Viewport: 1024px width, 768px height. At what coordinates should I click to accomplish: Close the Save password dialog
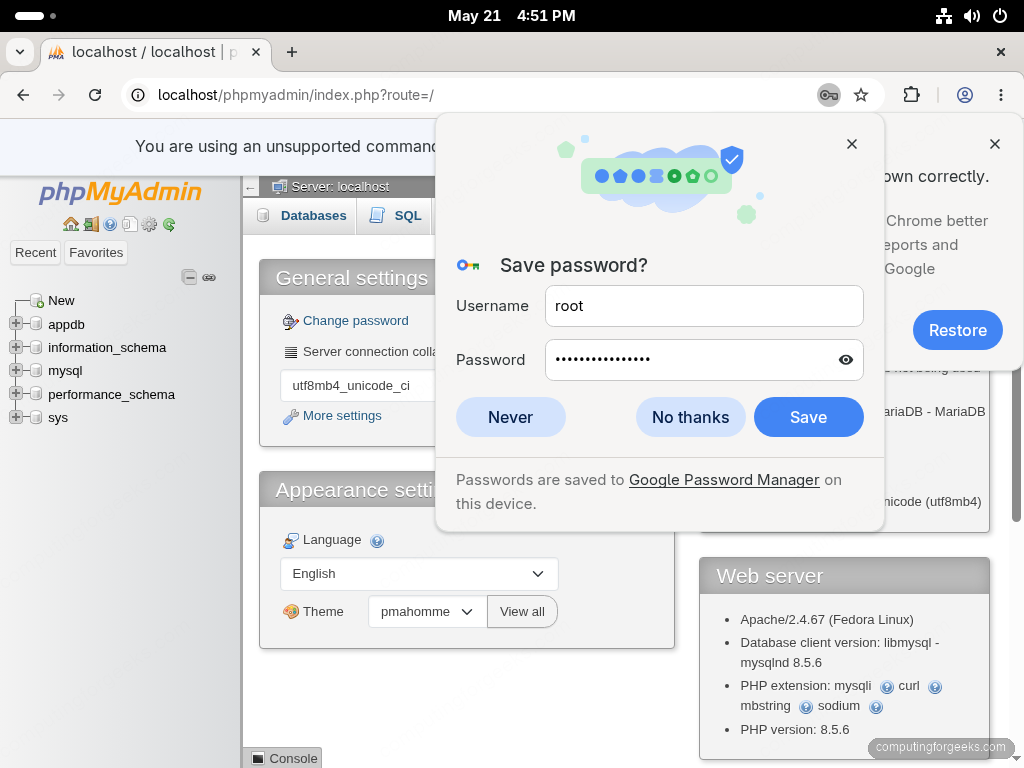coord(852,144)
